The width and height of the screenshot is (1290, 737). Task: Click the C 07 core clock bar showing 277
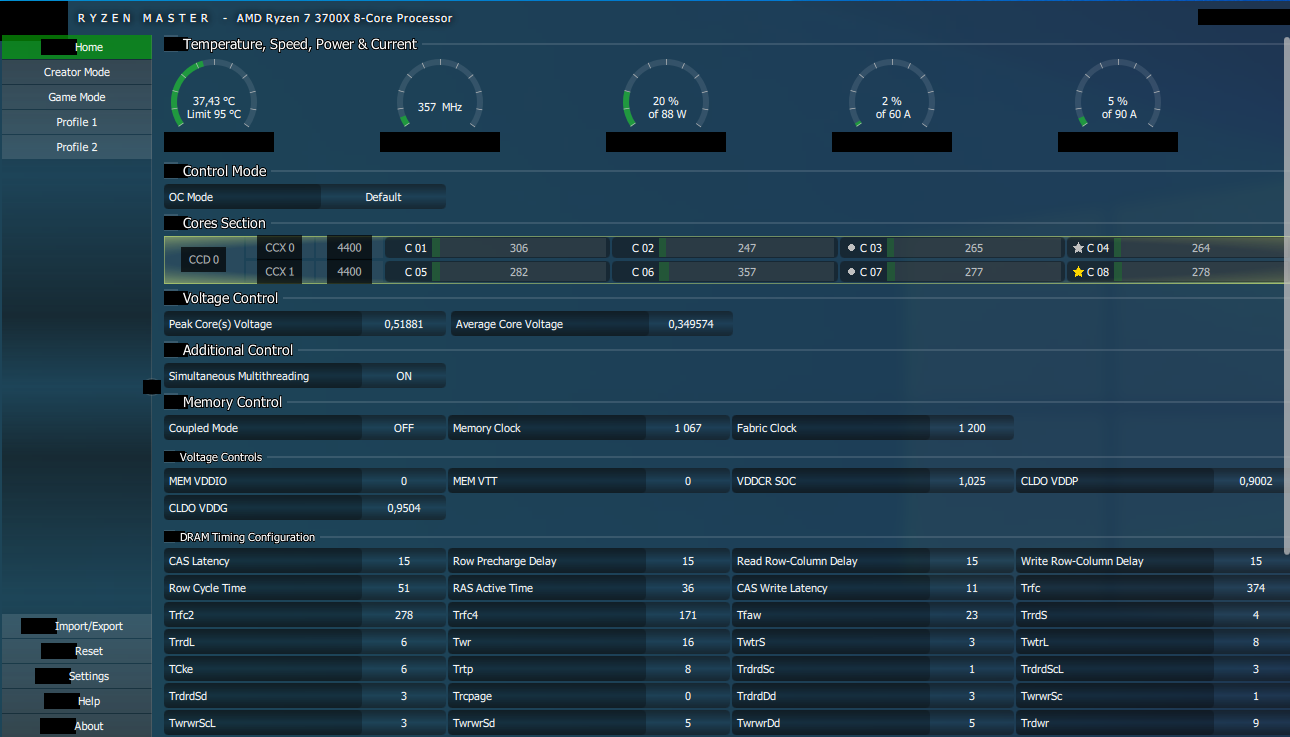click(974, 272)
